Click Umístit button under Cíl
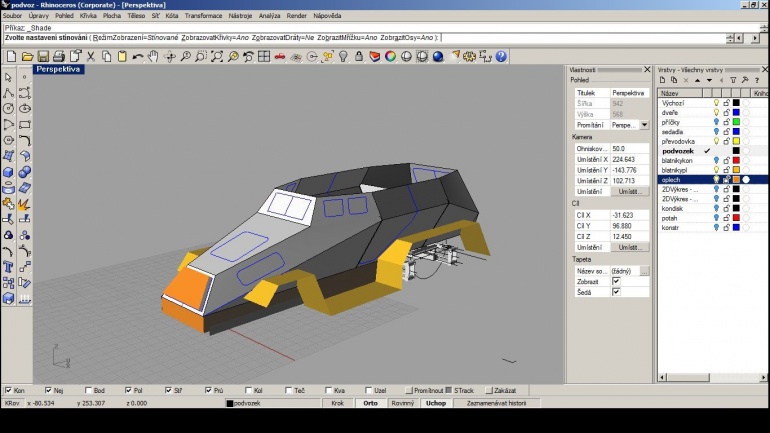770x433 pixels. point(630,247)
